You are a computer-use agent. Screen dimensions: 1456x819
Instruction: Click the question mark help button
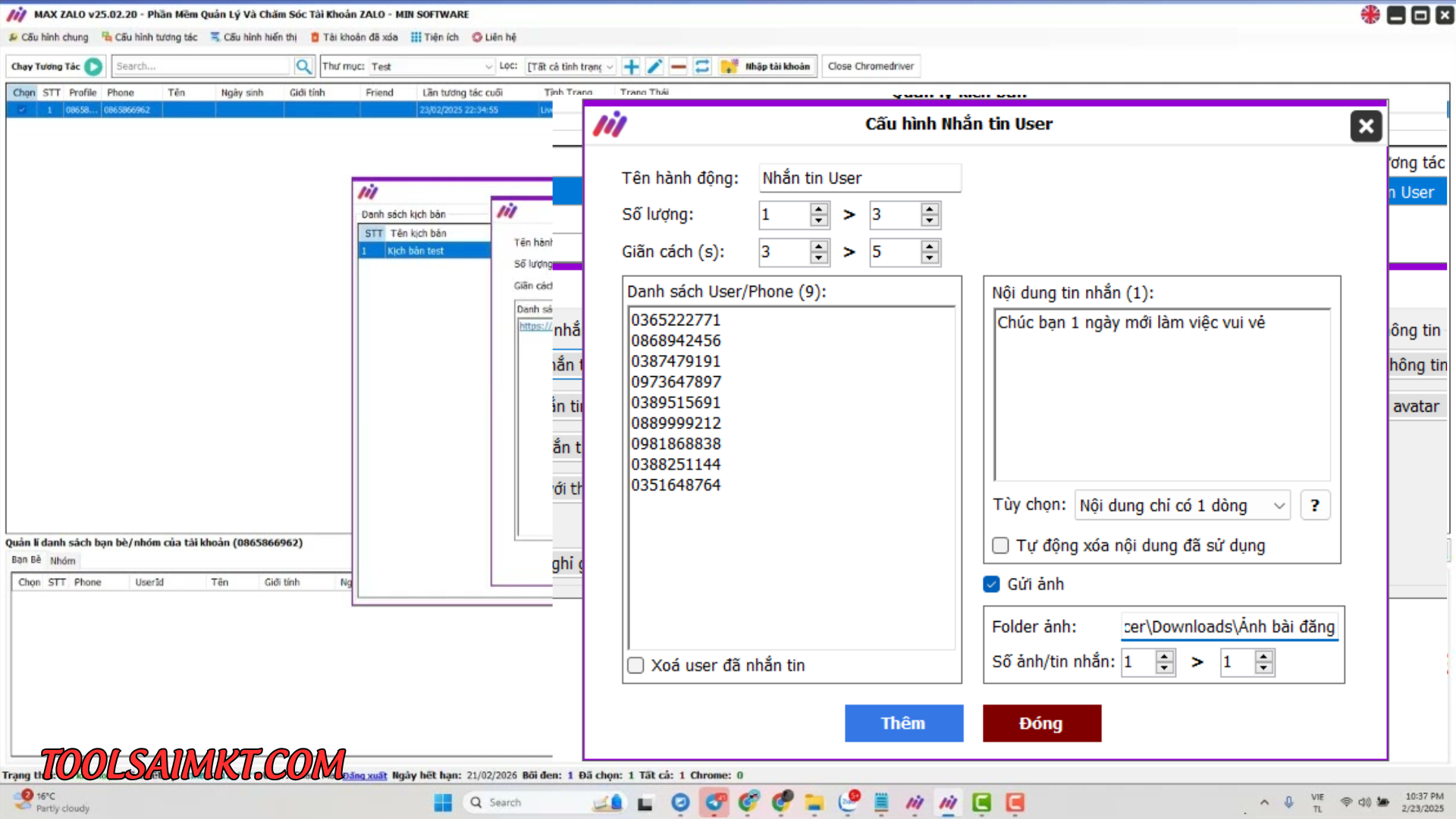[x=1315, y=506]
